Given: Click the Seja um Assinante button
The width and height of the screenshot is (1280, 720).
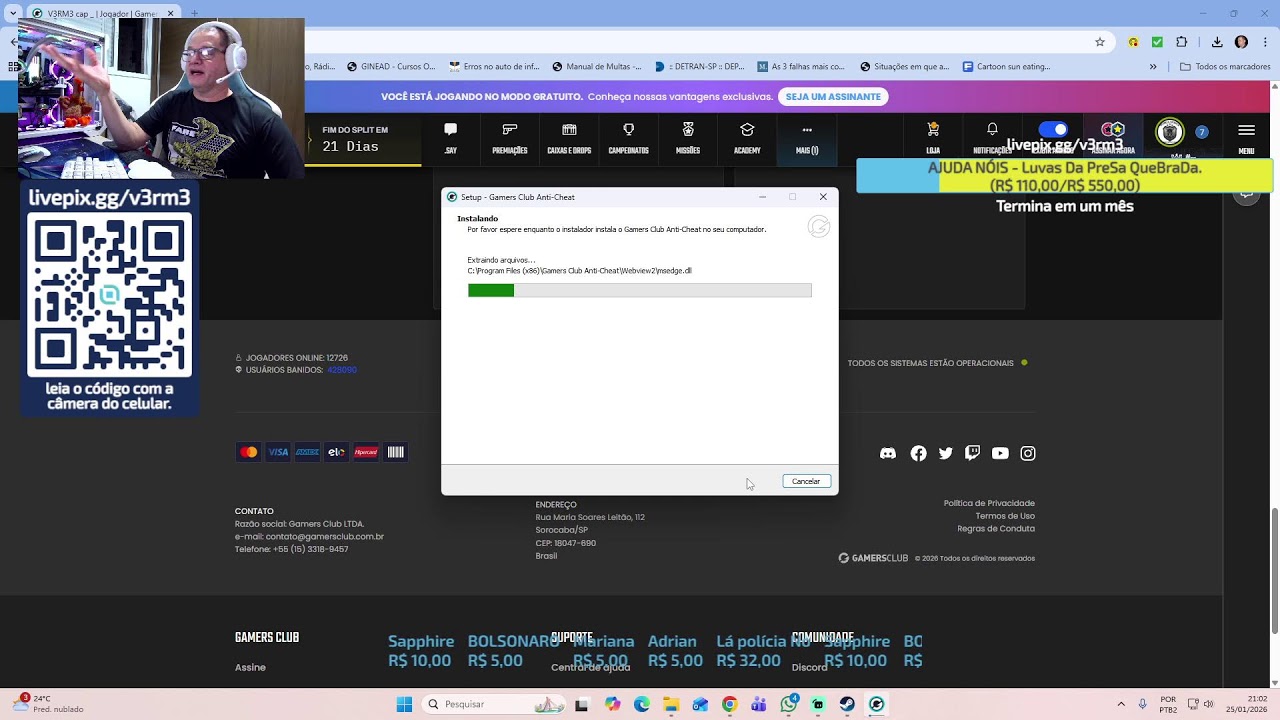Looking at the screenshot, I should pos(833,97).
